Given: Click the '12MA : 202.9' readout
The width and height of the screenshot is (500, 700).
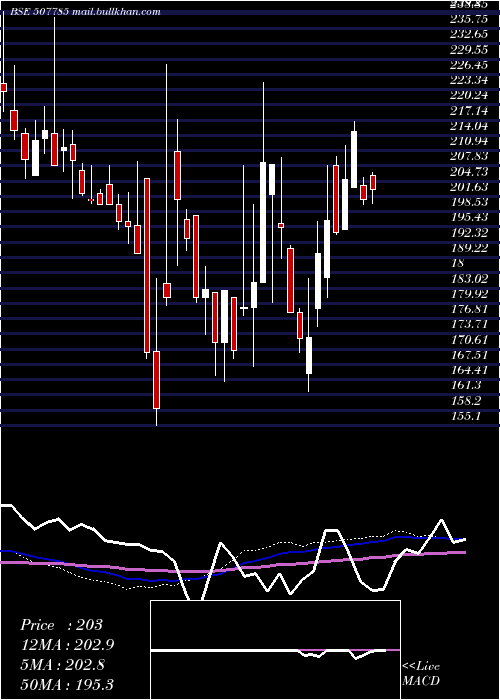Looking at the screenshot, I should pos(67,645).
